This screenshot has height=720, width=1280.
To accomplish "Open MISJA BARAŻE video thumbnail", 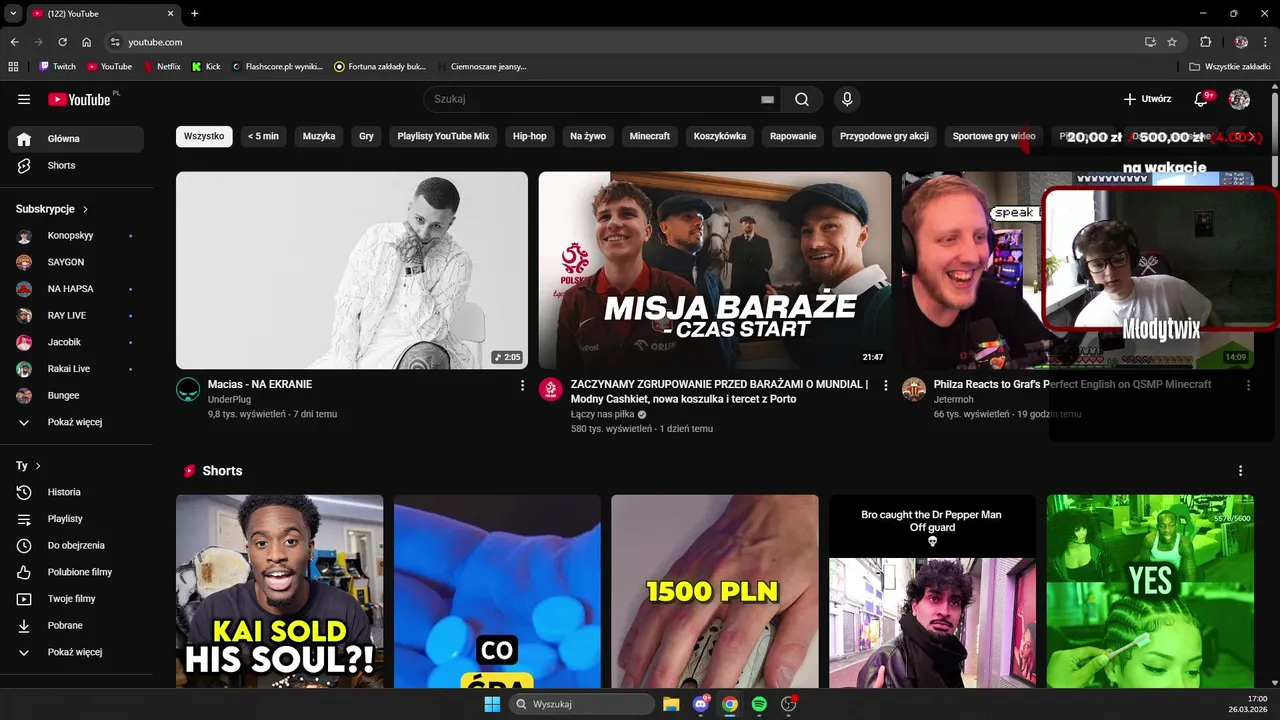I will click(x=715, y=270).
